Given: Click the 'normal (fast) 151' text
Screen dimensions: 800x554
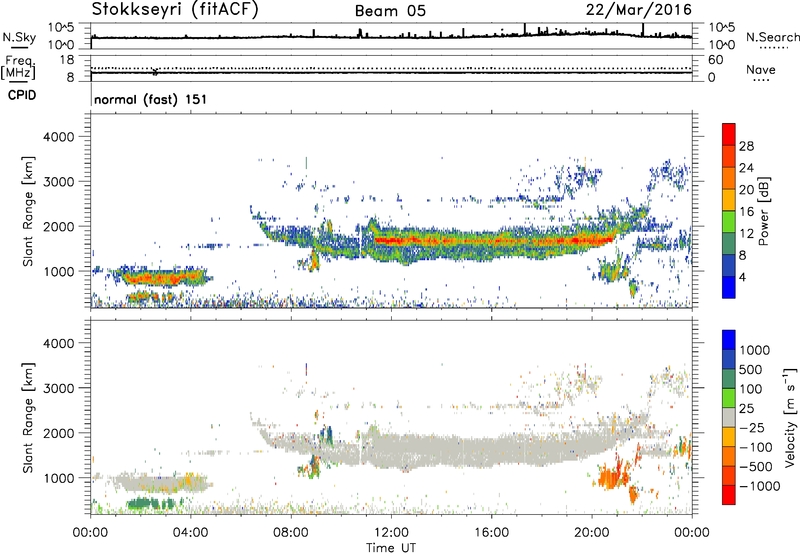Looking at the screenshot, I should coord(151,99).
